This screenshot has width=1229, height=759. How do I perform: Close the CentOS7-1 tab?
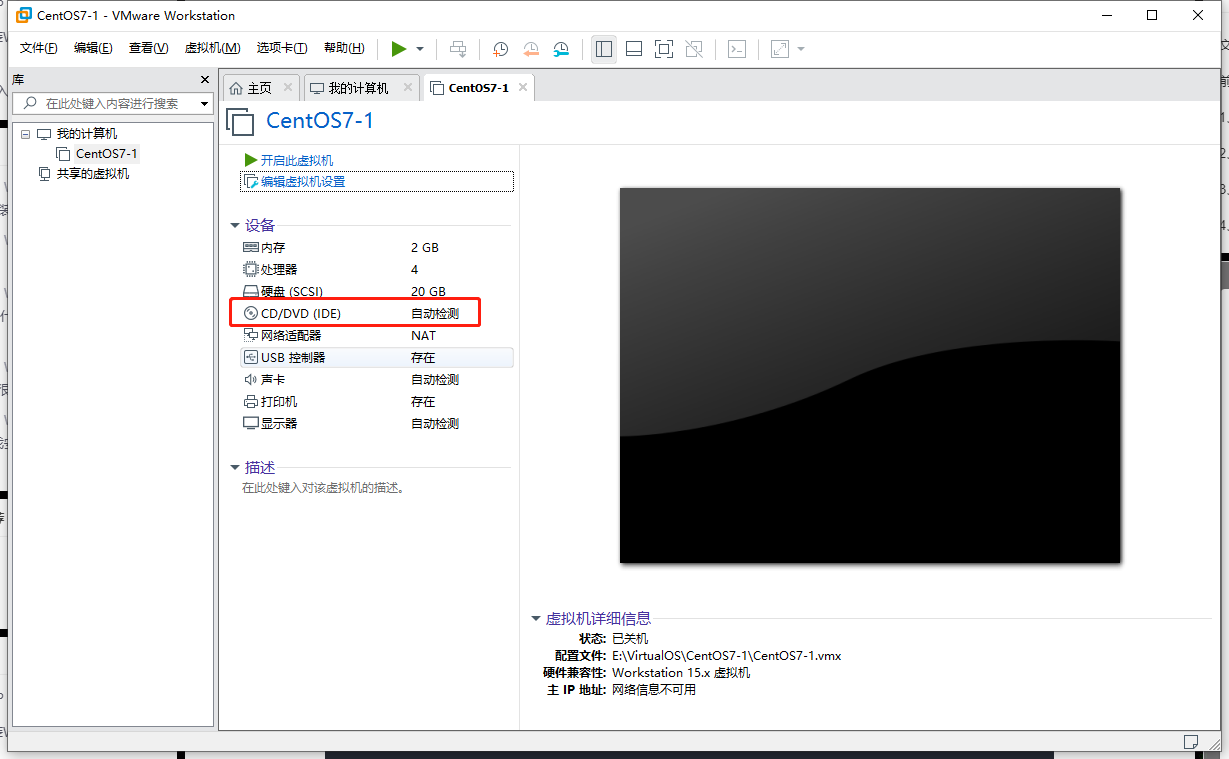(522, 87)
